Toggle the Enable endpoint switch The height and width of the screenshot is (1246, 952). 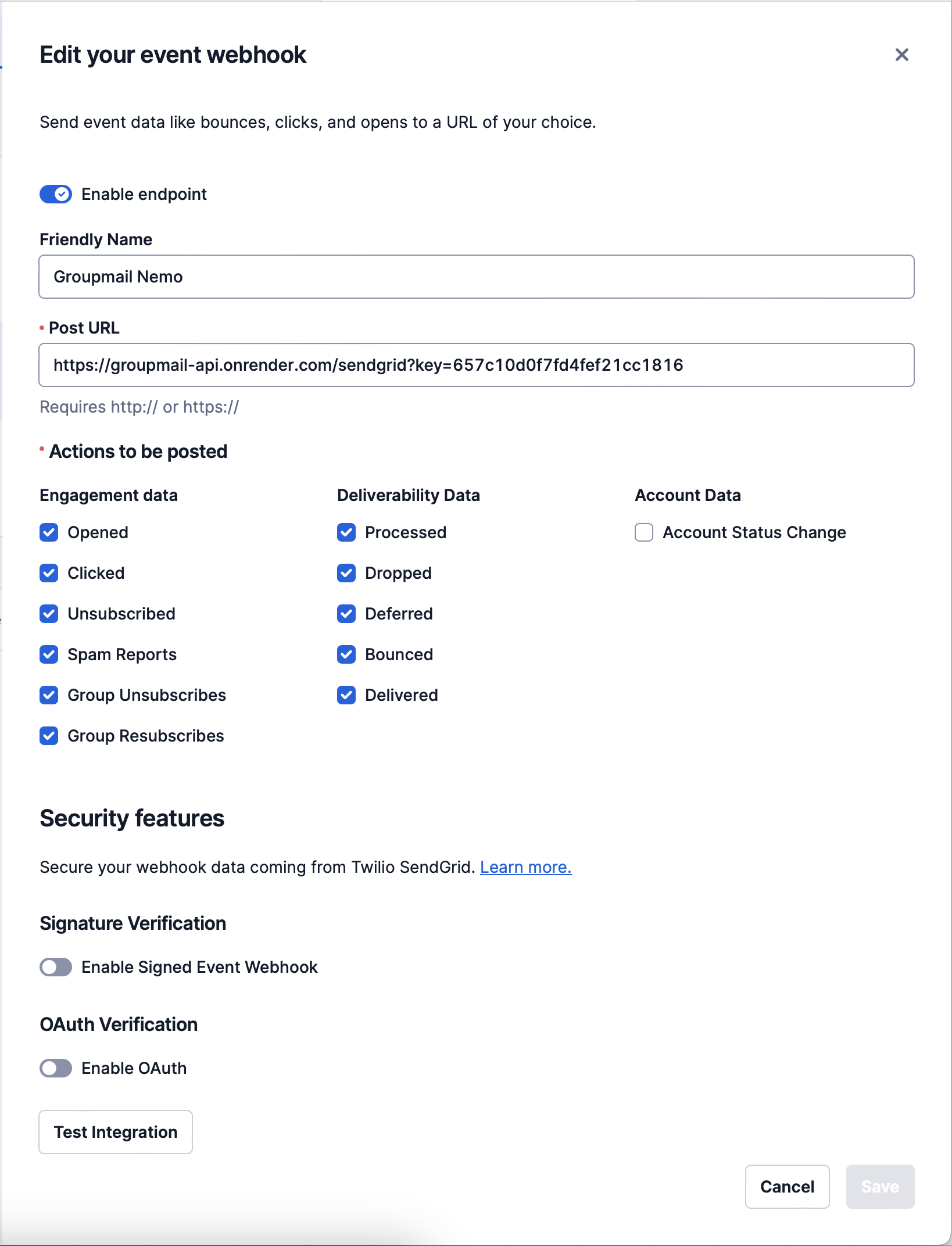[x=56, y=194]
